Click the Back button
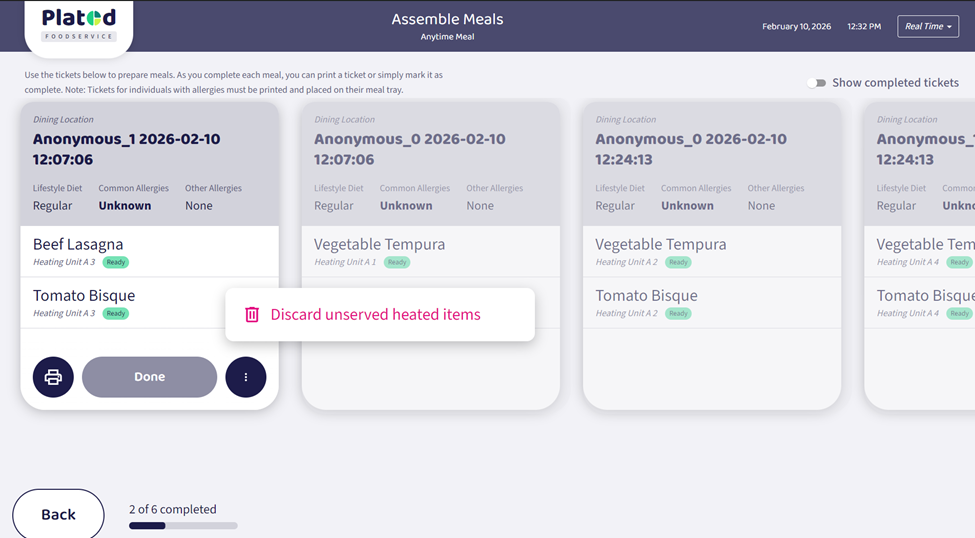975x538 pixels. [x=58, y=514]
